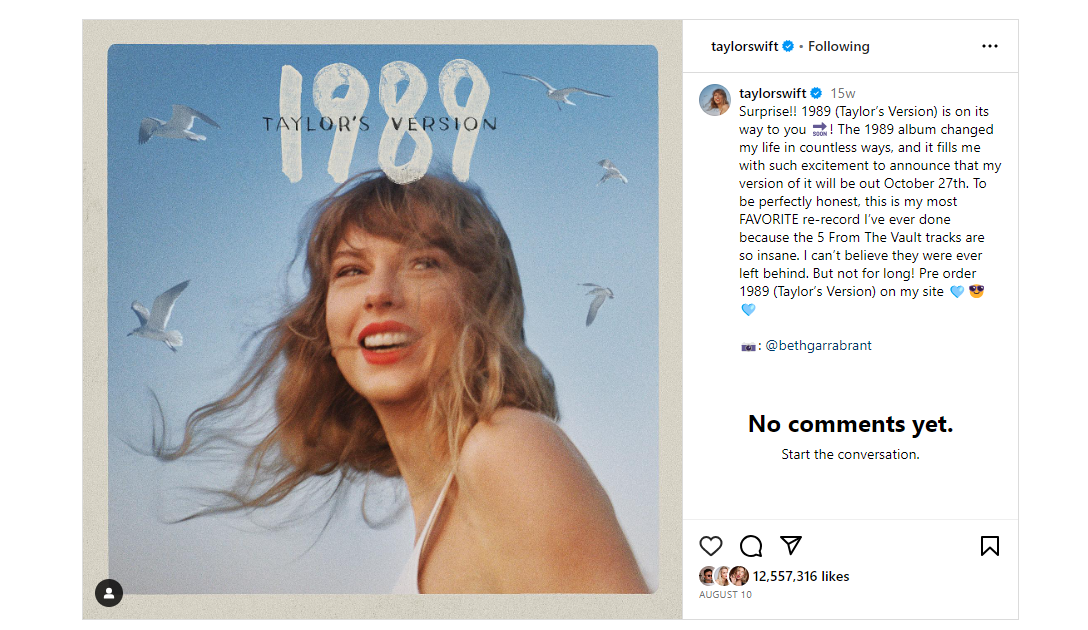Save the post using the bookmark icon
Viewport: 1088px width, 630px height.
click(989, 546)
